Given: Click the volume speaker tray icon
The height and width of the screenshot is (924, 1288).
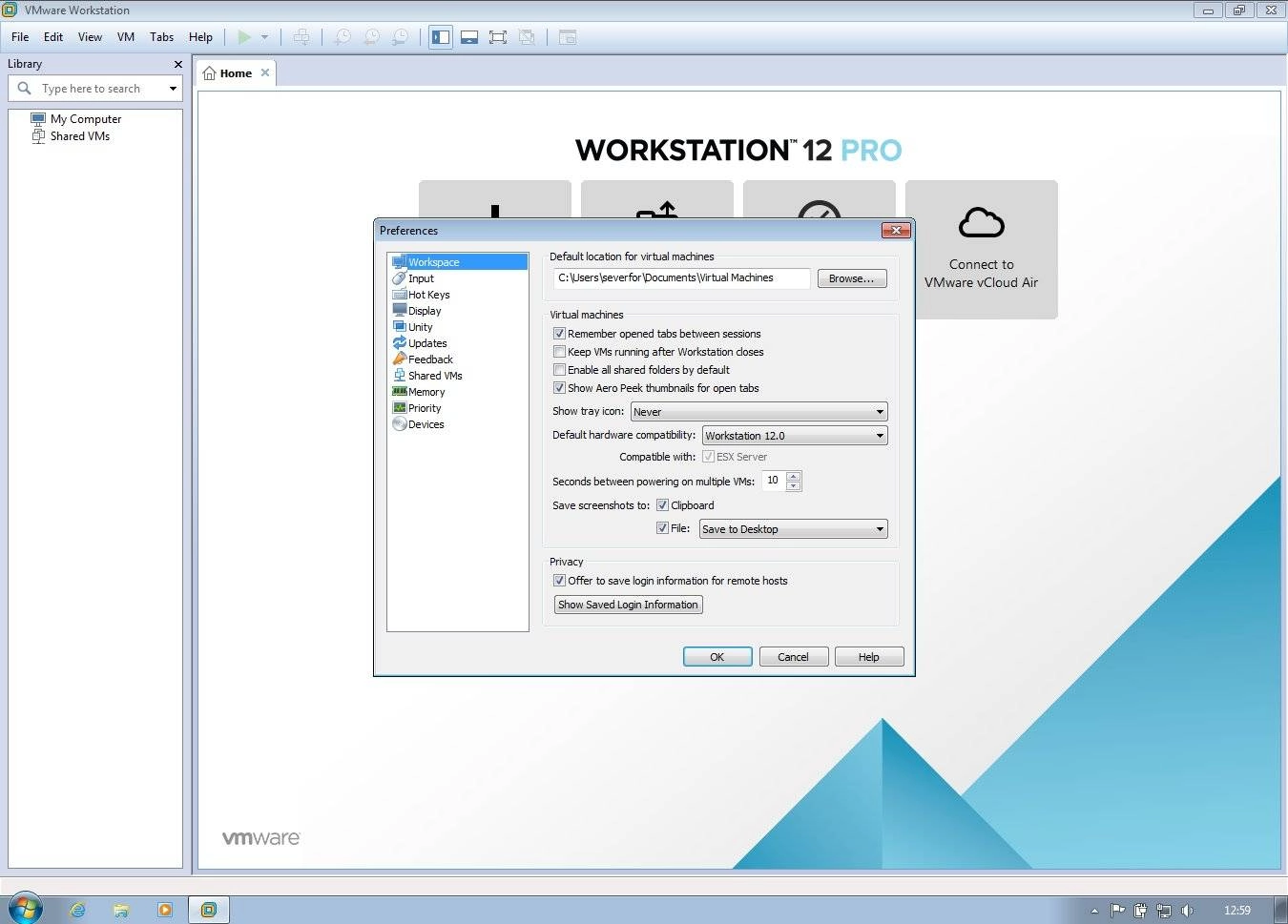Looking at the screenshot, I should [1186, 911].
